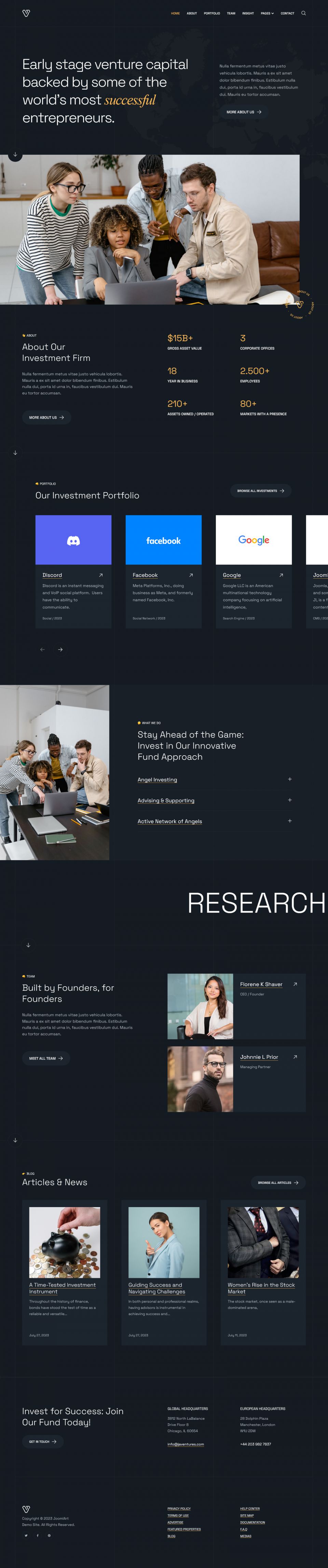
Task: Navigate to the Insight menu item
Action: click(x=248, y=13)
